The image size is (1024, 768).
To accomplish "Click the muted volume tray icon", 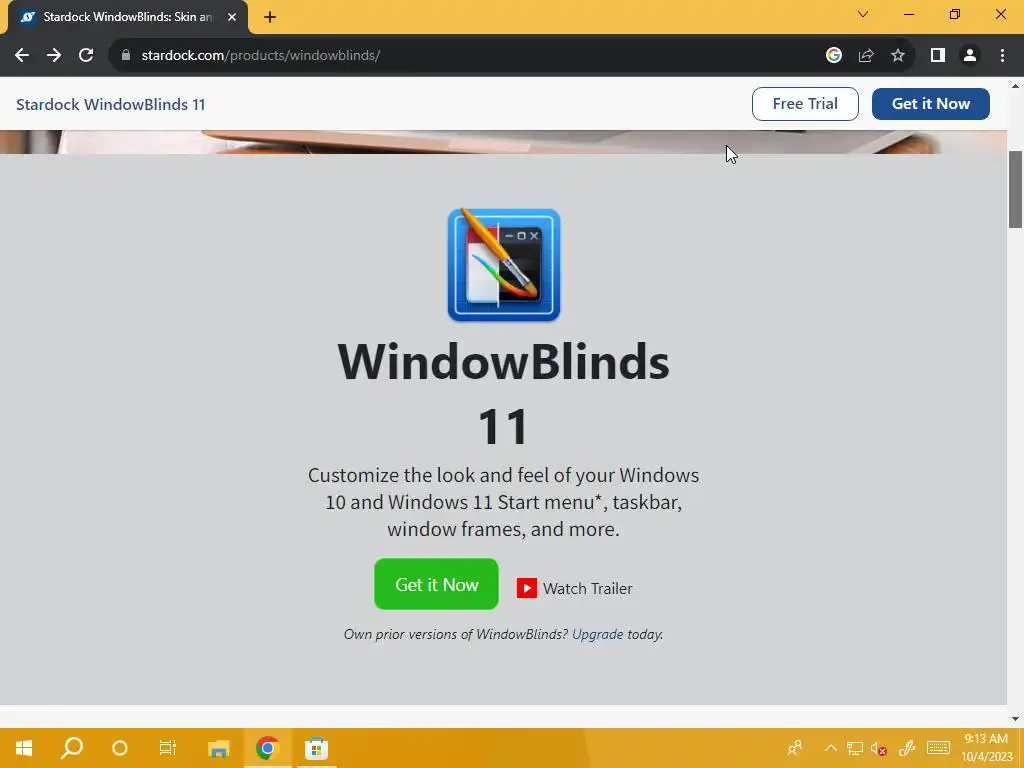I will click(878, 748).
